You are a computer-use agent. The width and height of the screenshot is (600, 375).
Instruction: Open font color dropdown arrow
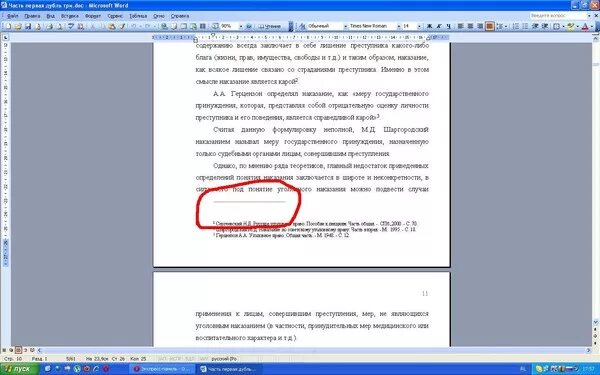[x=592, y=26]
